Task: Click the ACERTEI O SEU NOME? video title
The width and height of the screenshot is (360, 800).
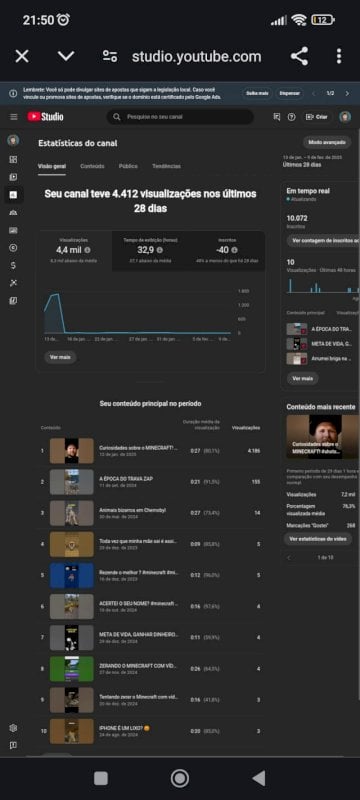Action: click(x=139, y=603)
